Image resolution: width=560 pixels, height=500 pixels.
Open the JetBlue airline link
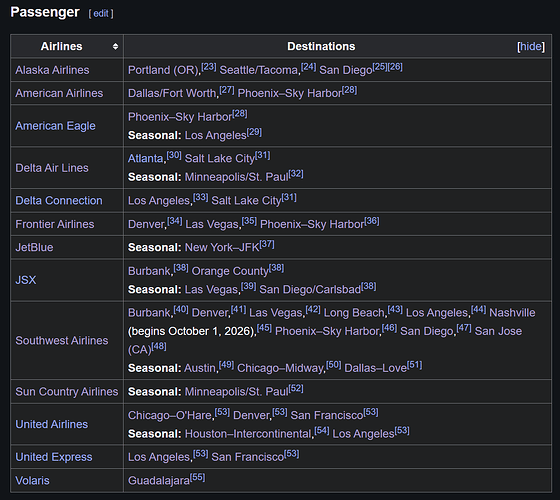[34, 247]
